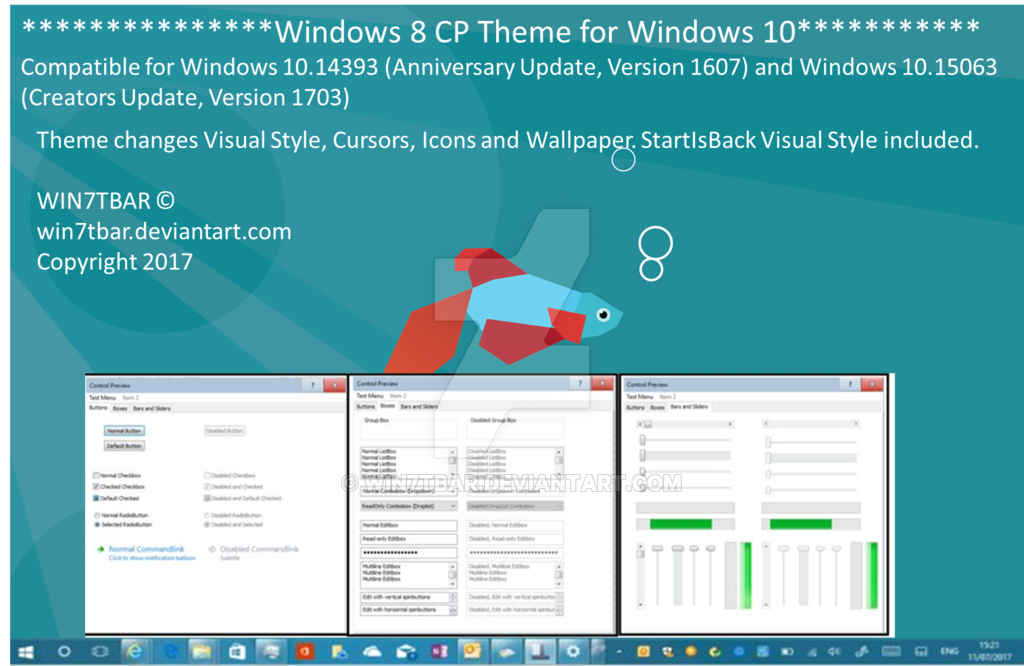Screen dimensions: 1024x666
Task: Uncheck the Checked Checkbox option
Action: [96, 487]
